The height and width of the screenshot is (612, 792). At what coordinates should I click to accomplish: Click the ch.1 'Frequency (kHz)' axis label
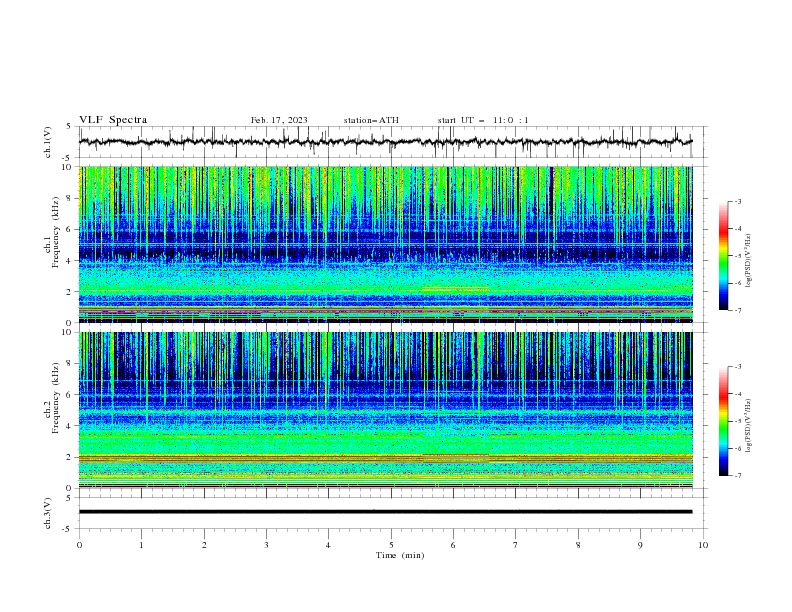point(56,232)
